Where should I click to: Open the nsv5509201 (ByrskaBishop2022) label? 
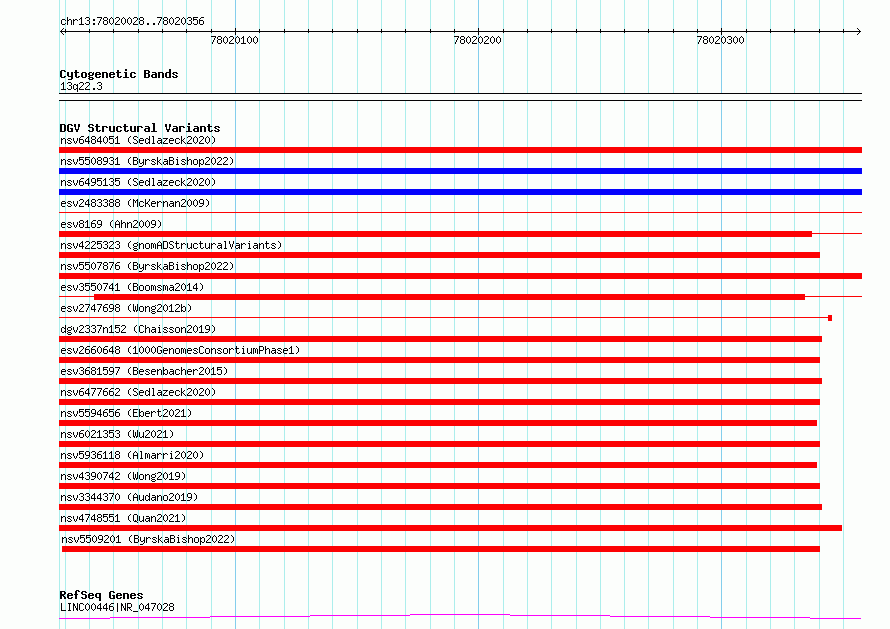coord(148,539)
